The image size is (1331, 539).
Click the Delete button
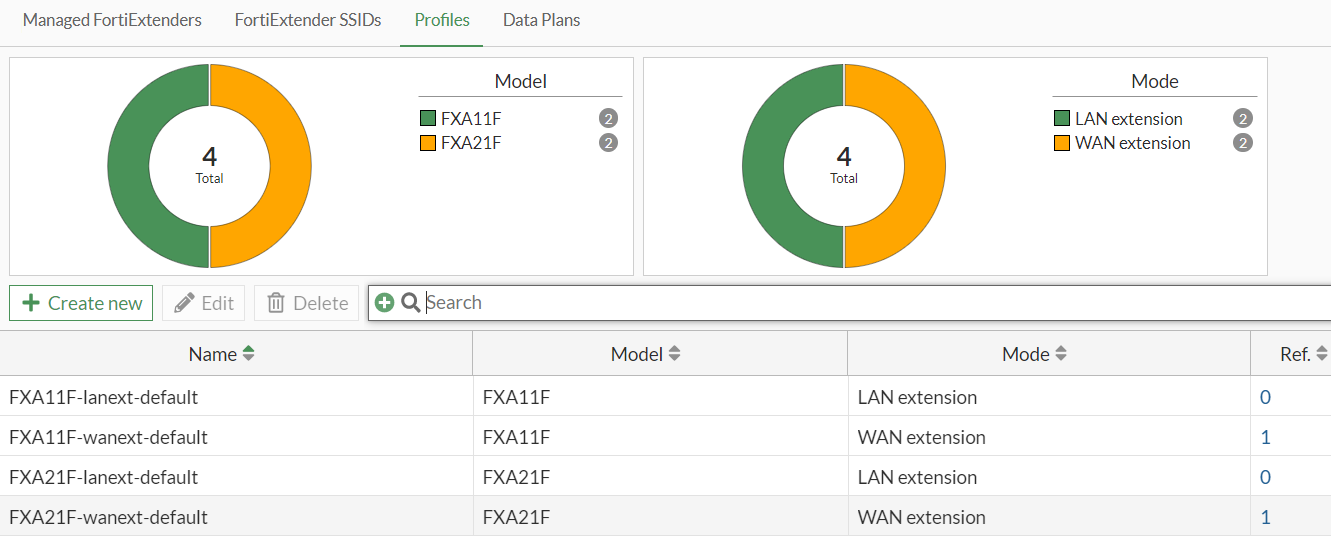(x=308, y=303)
